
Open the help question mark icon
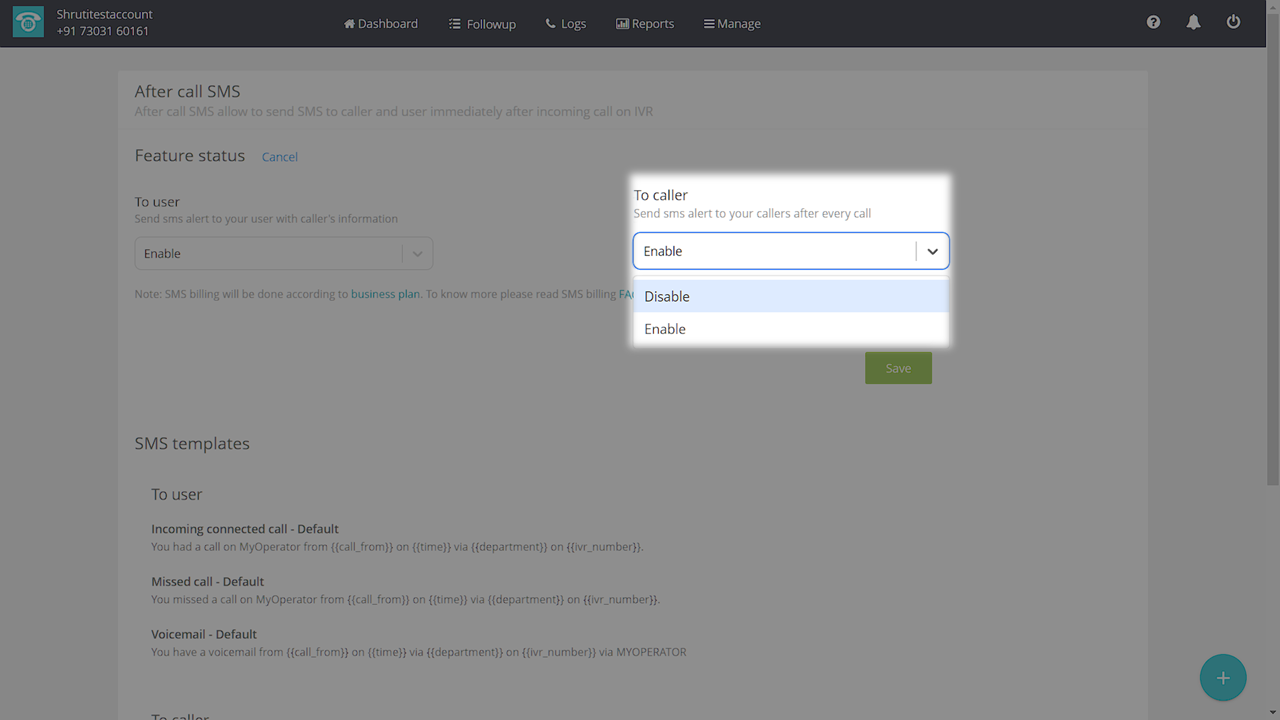tap(1153, 22)
